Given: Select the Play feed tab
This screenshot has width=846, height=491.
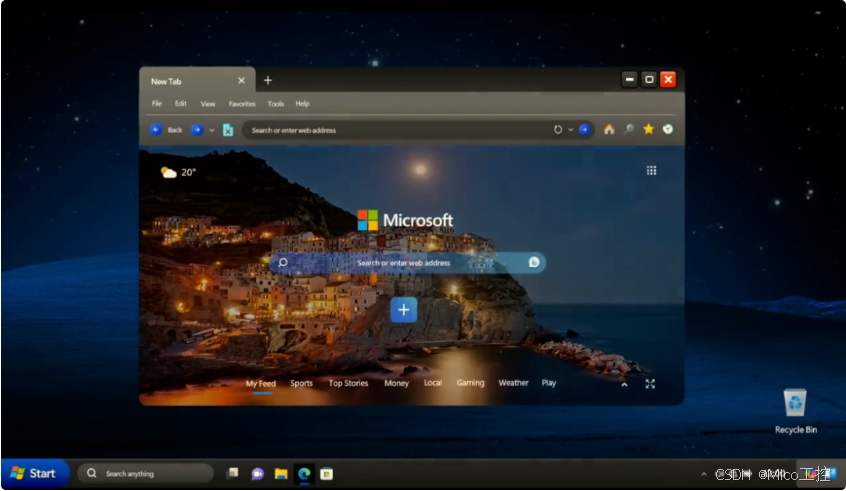Looking at the screenshot, I should pos(549,383).
